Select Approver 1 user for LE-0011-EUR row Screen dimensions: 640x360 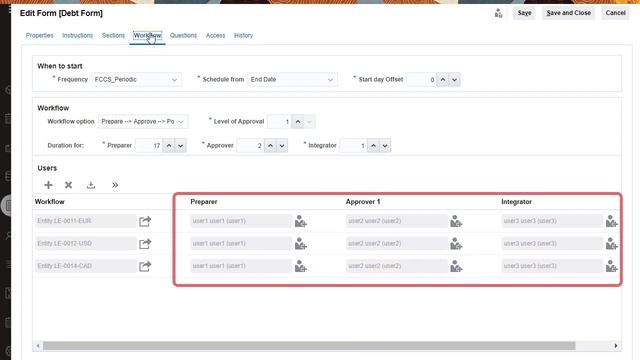click(456, 221)
